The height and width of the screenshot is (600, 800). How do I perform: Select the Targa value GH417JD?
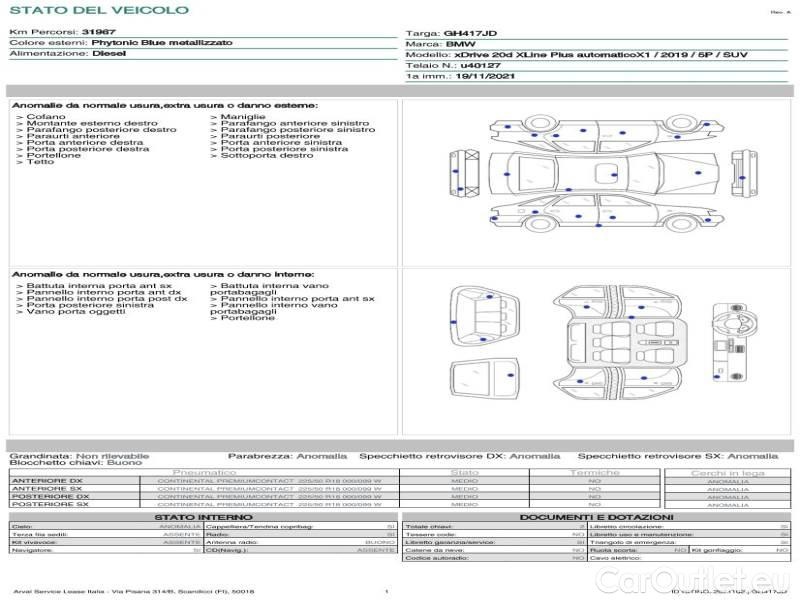click(466, 33)
